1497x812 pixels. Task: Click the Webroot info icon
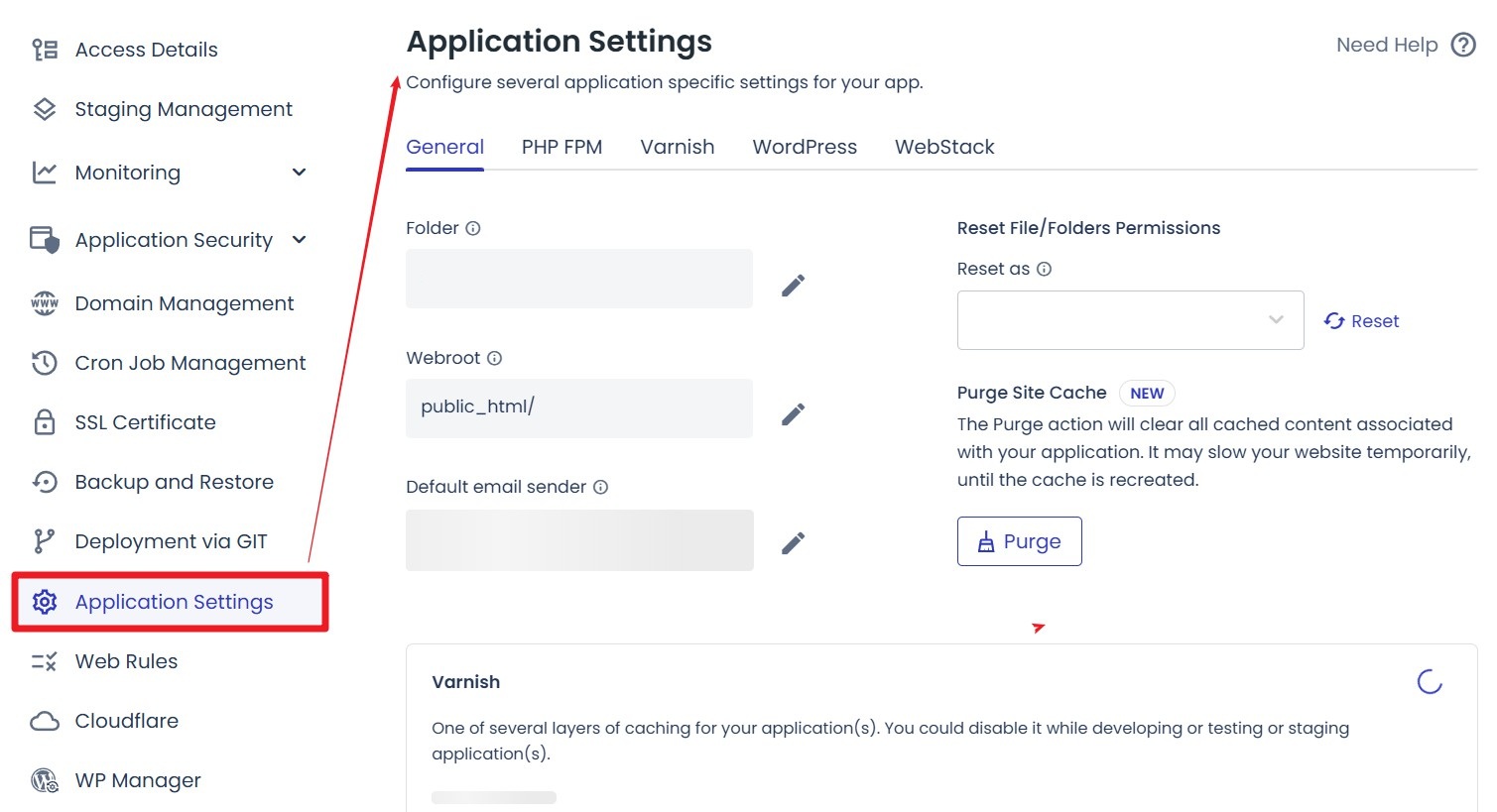tap(494, 358)
